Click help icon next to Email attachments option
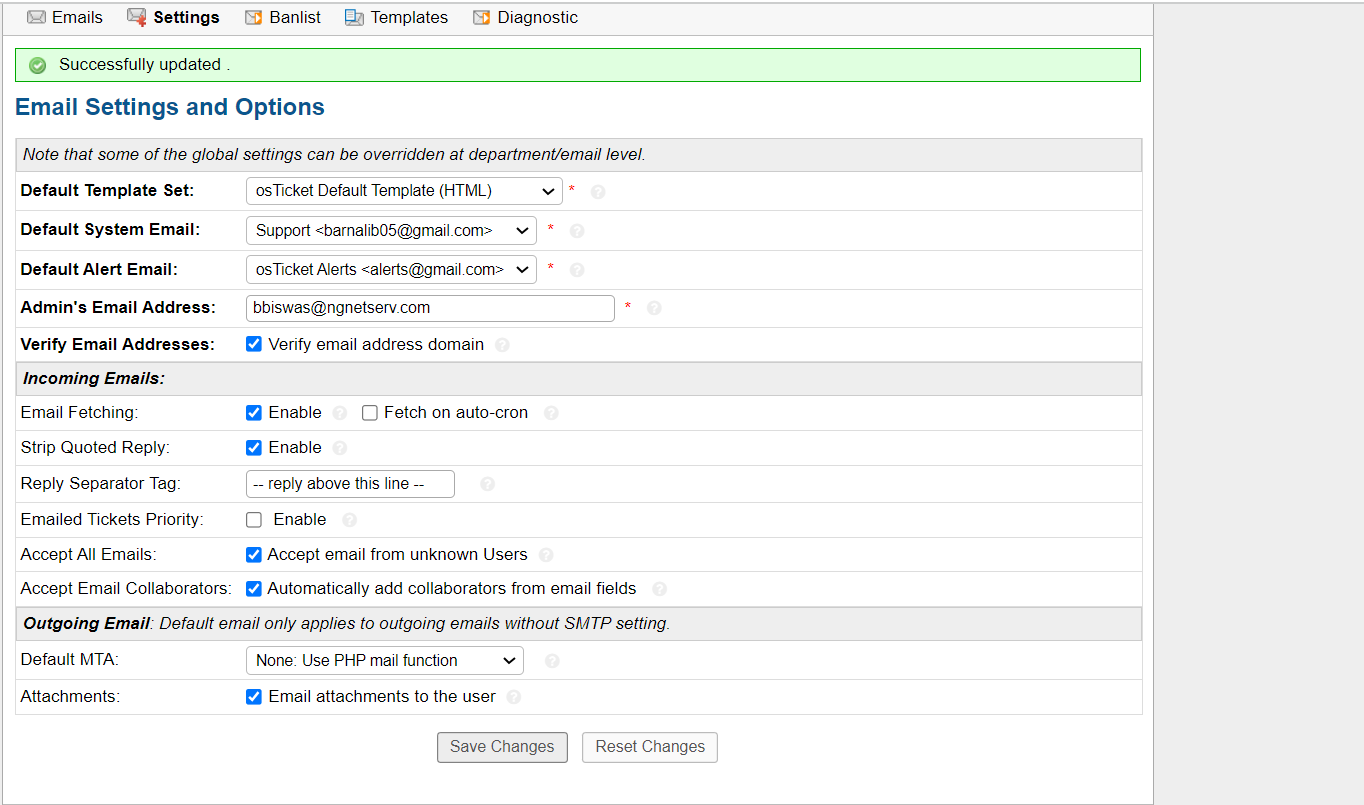Screen dimensions: 1364x805 coord(514,697)
